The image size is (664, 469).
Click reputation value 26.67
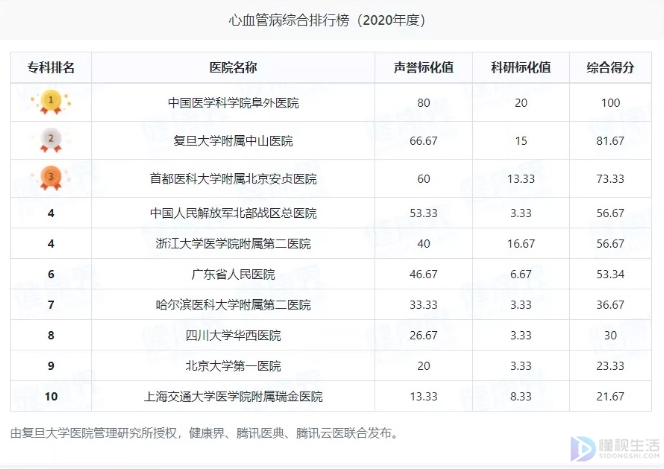tap(423, 335)
